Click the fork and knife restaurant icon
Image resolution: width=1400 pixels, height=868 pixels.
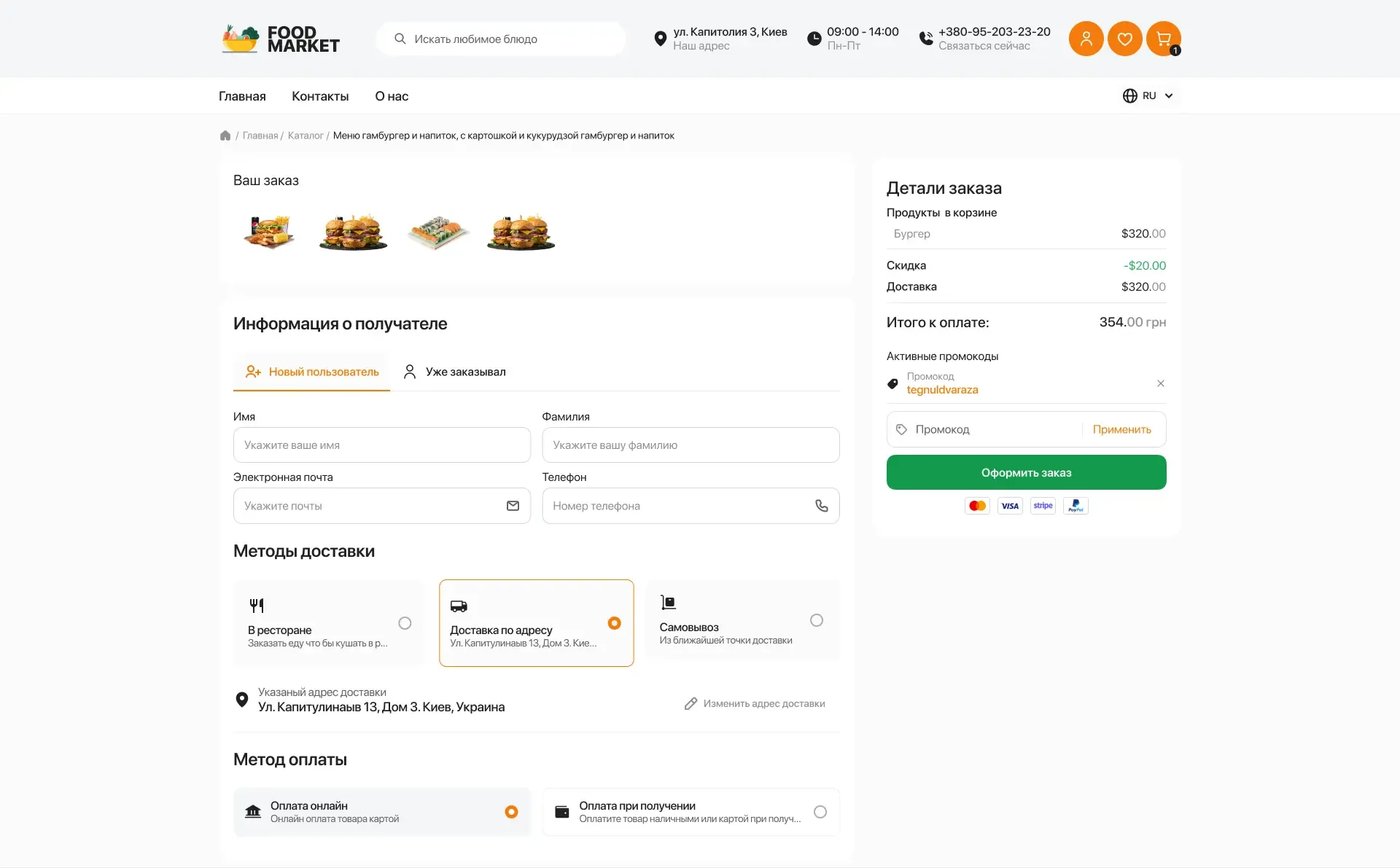(257, 605)
